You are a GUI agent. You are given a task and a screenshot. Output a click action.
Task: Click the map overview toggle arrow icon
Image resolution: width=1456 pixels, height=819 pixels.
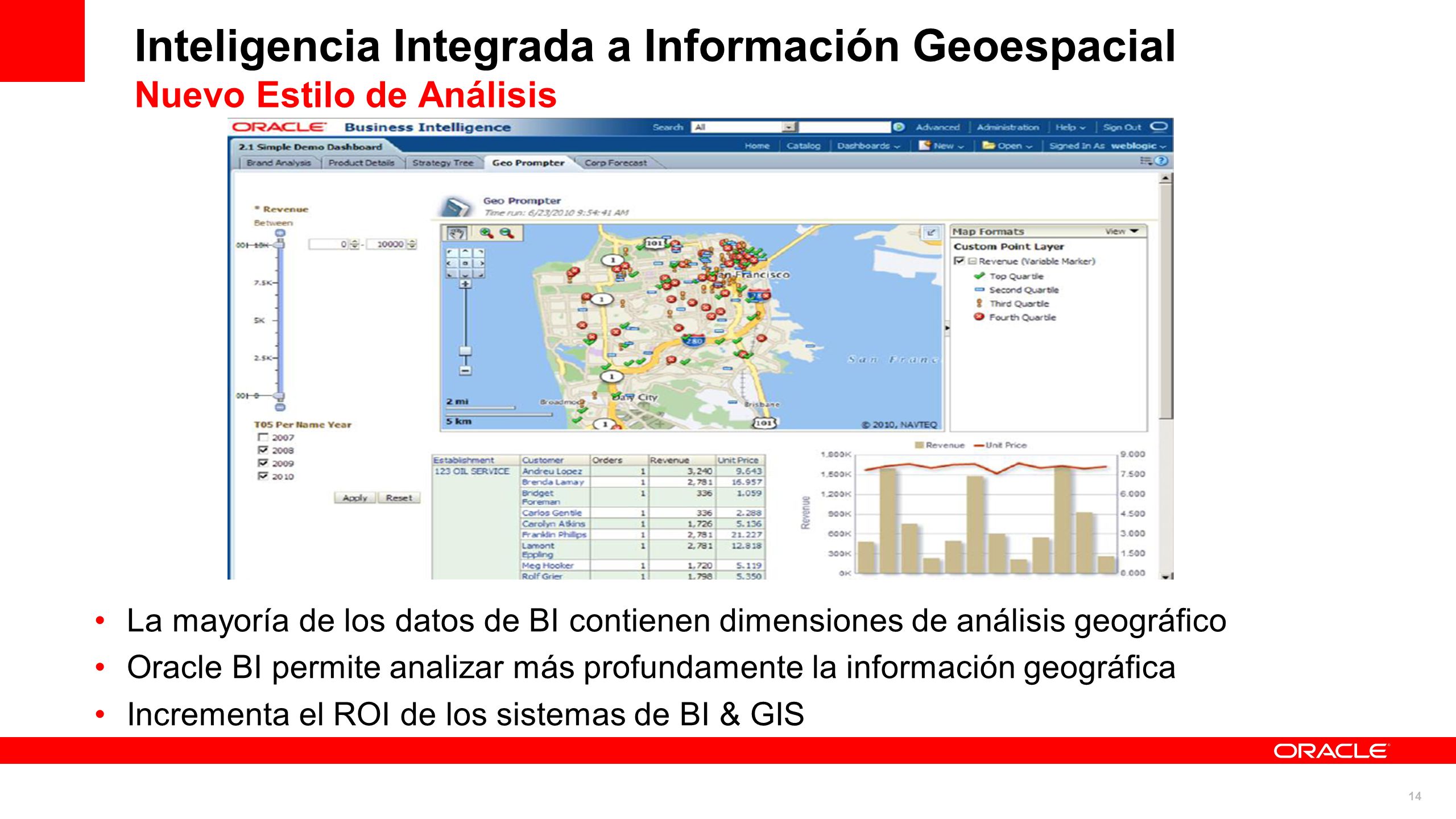coord(930,233)
